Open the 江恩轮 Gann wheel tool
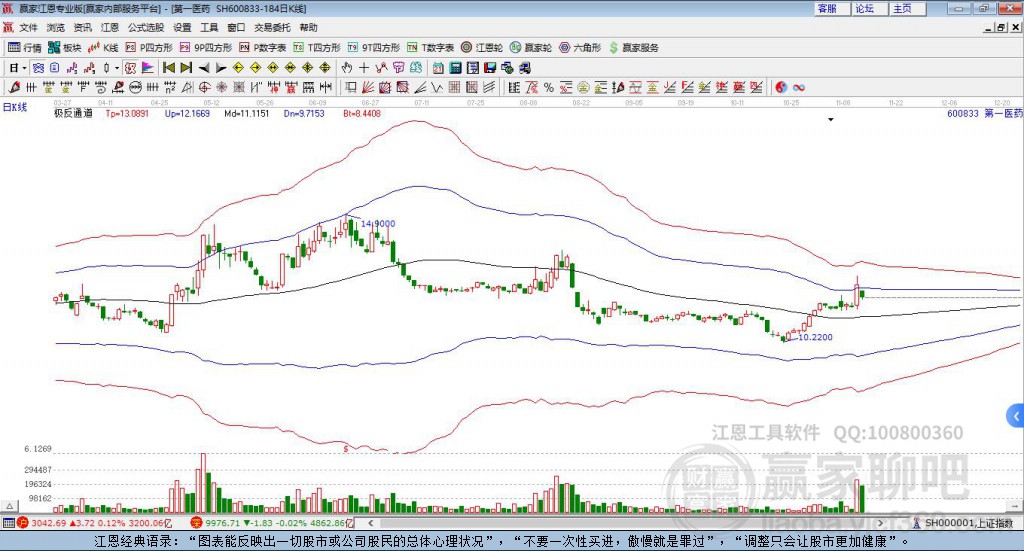The width and height of the screenshot is (1024, 551). (482, 48)
